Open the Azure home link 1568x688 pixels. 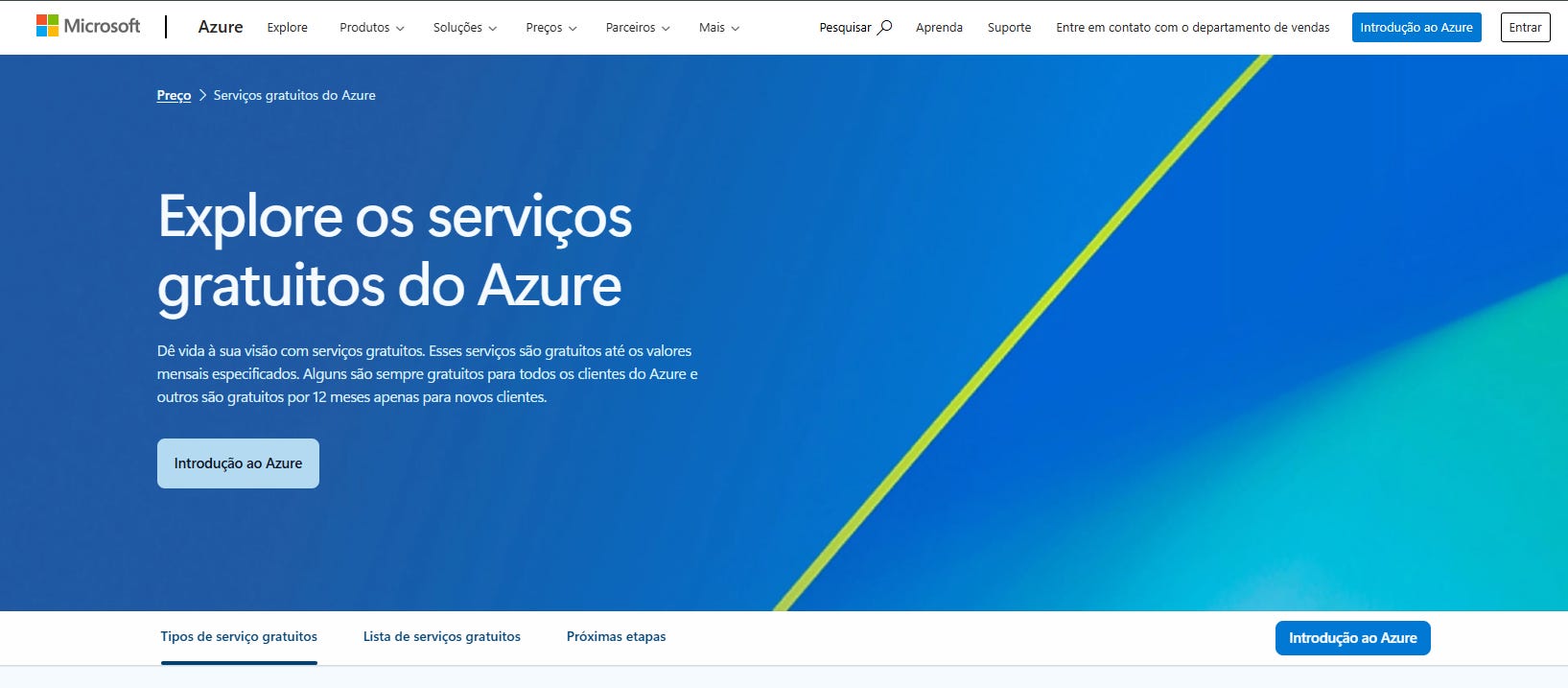[221, 27]
